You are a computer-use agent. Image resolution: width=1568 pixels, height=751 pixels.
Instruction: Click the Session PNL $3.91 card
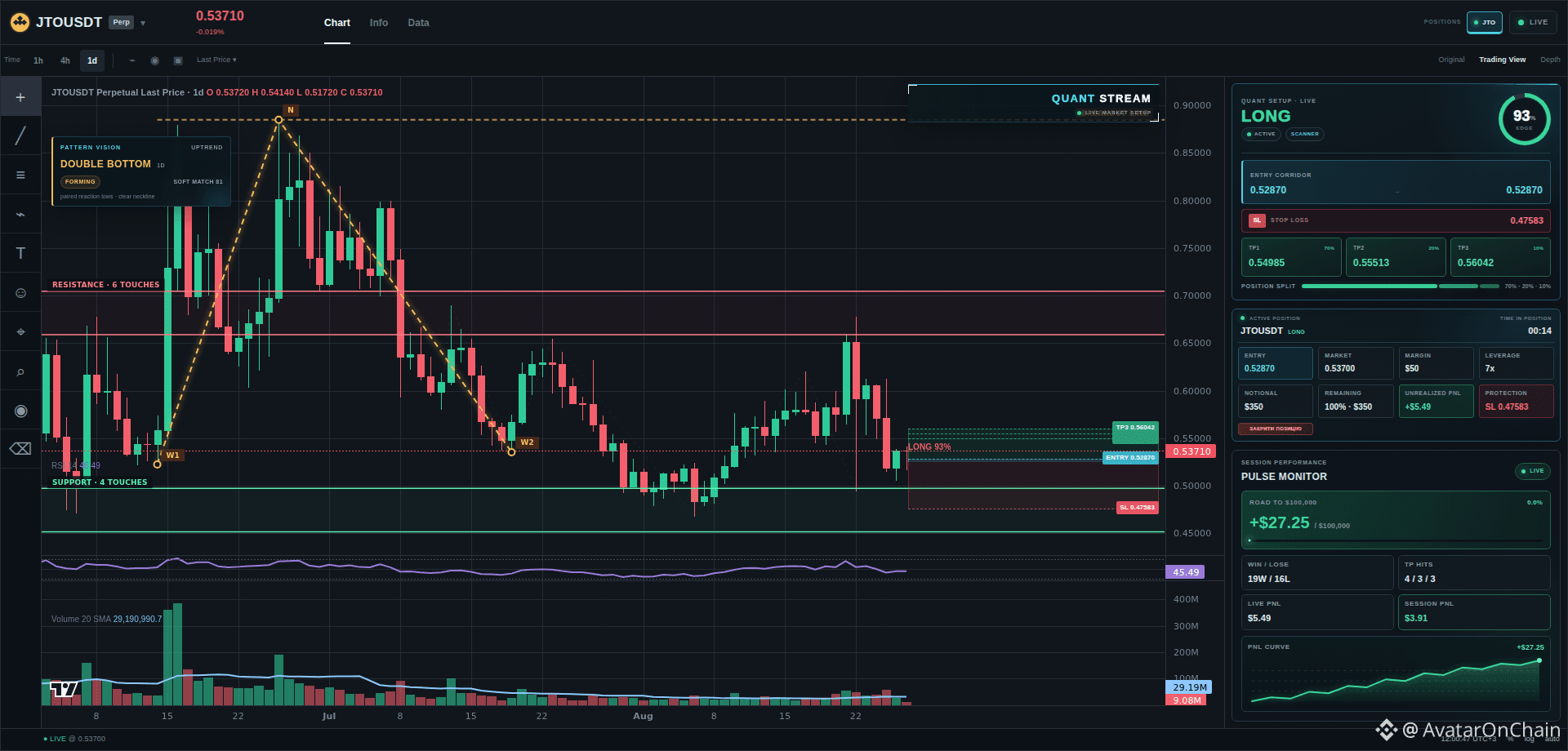pos(1473,611)
